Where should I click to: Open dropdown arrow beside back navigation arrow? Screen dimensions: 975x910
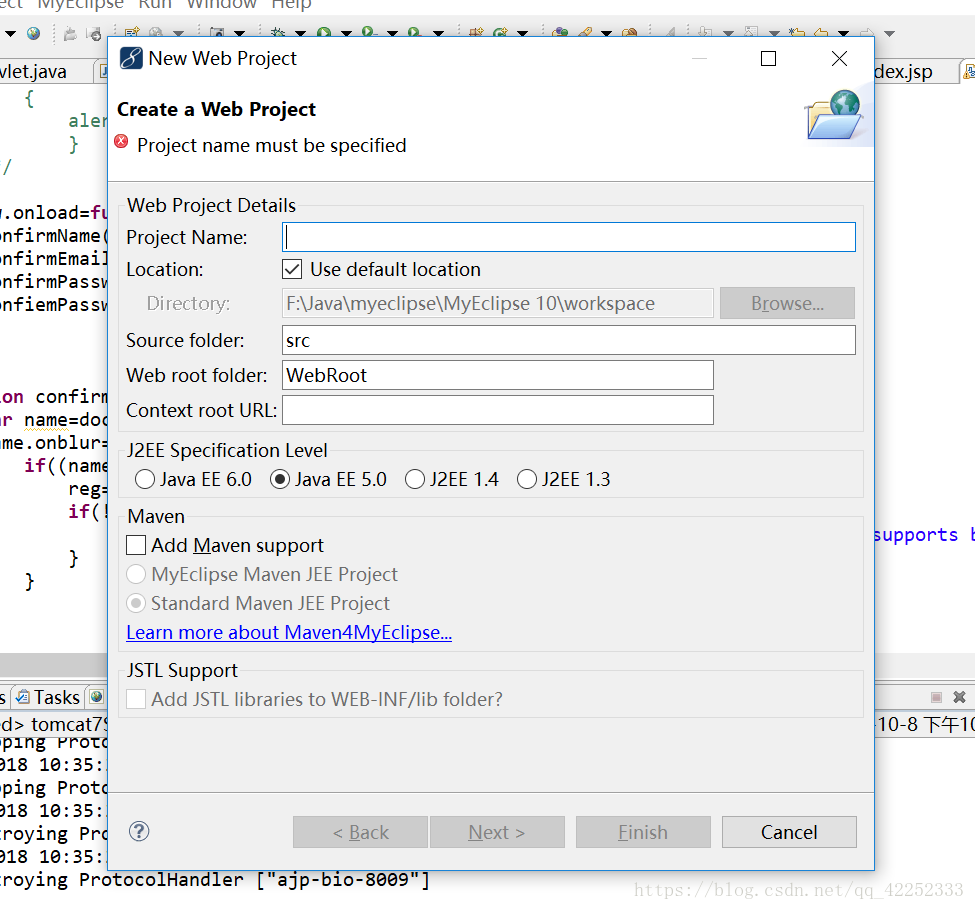[x=843, y=33]
